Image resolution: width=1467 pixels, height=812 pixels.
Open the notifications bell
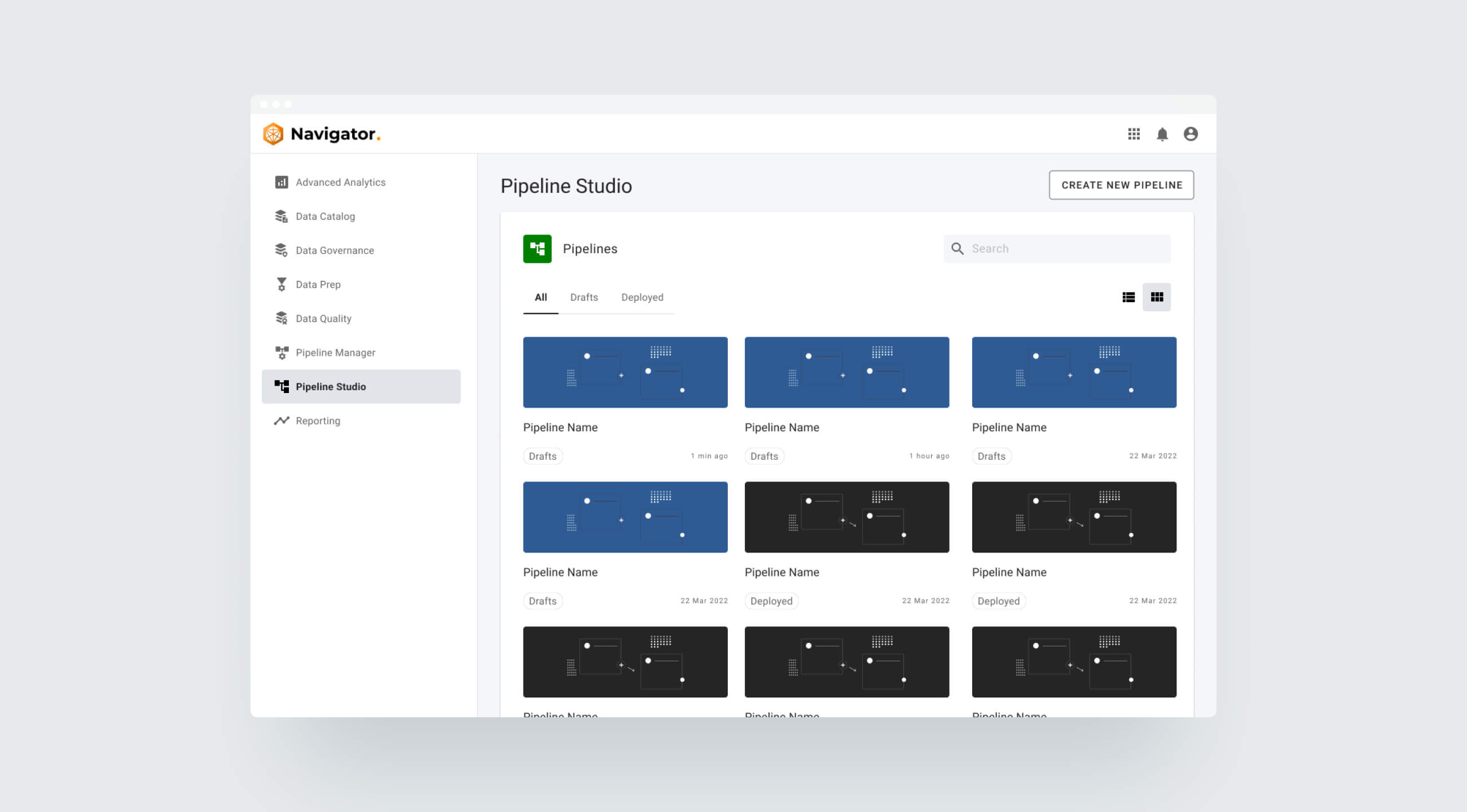tap(1162, 134)
